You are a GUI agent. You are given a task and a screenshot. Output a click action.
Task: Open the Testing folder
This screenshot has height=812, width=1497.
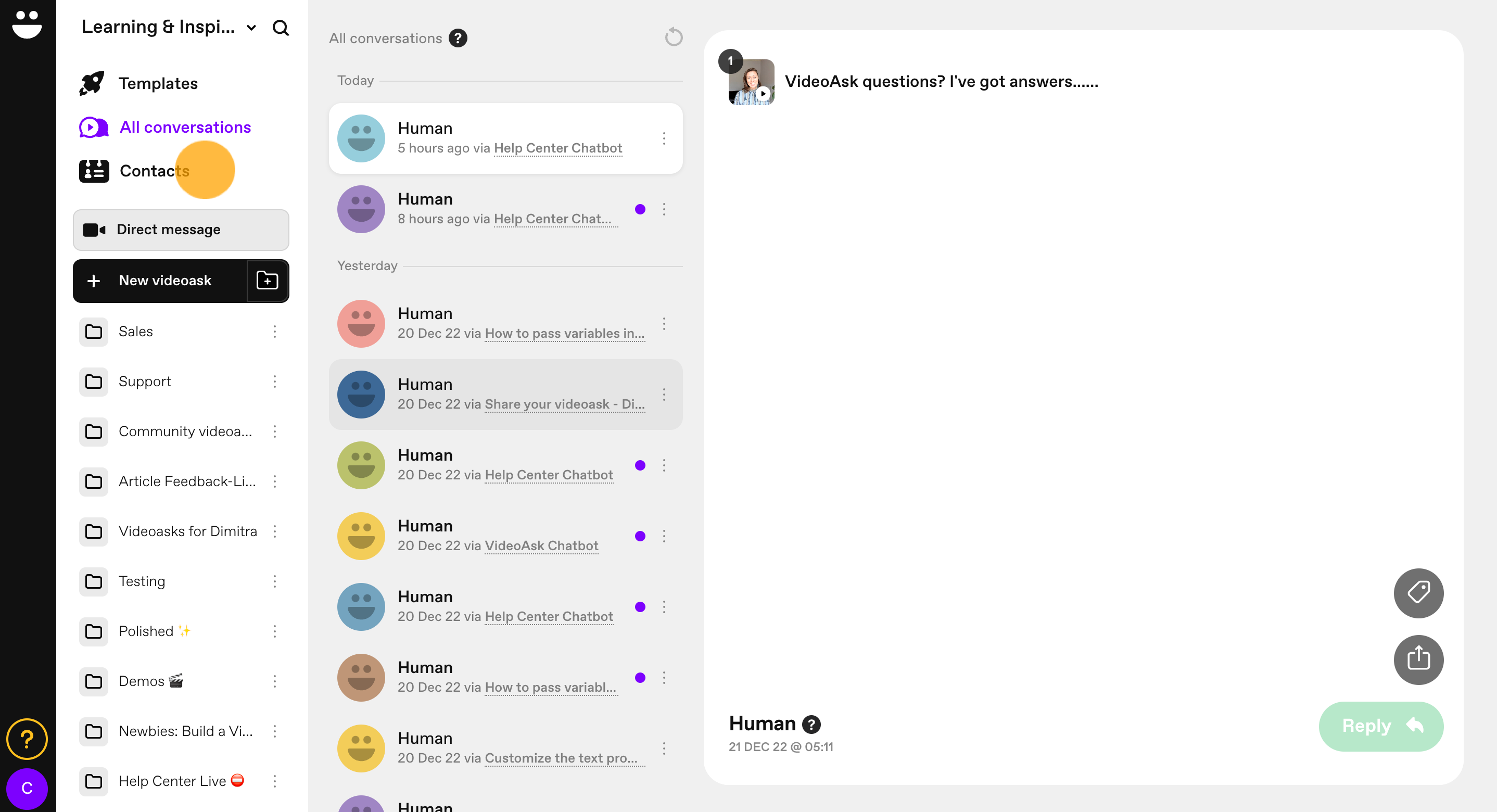tap(142, 581)
